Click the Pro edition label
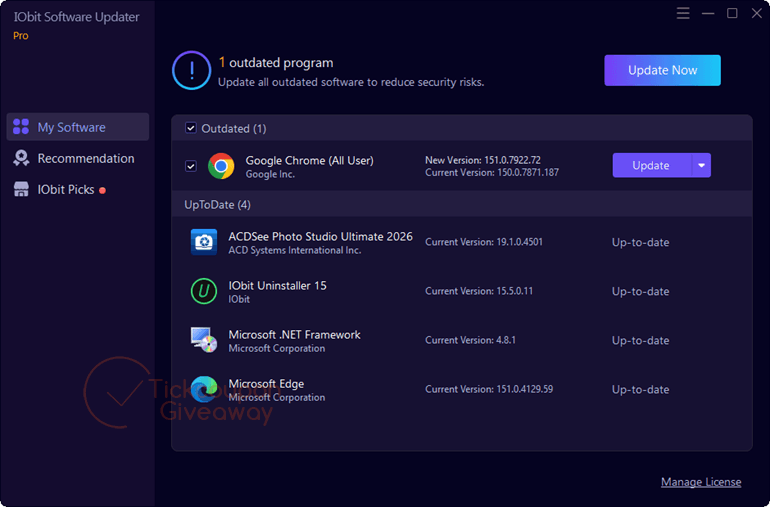This screenshot has width=770, height=507. 21,35
